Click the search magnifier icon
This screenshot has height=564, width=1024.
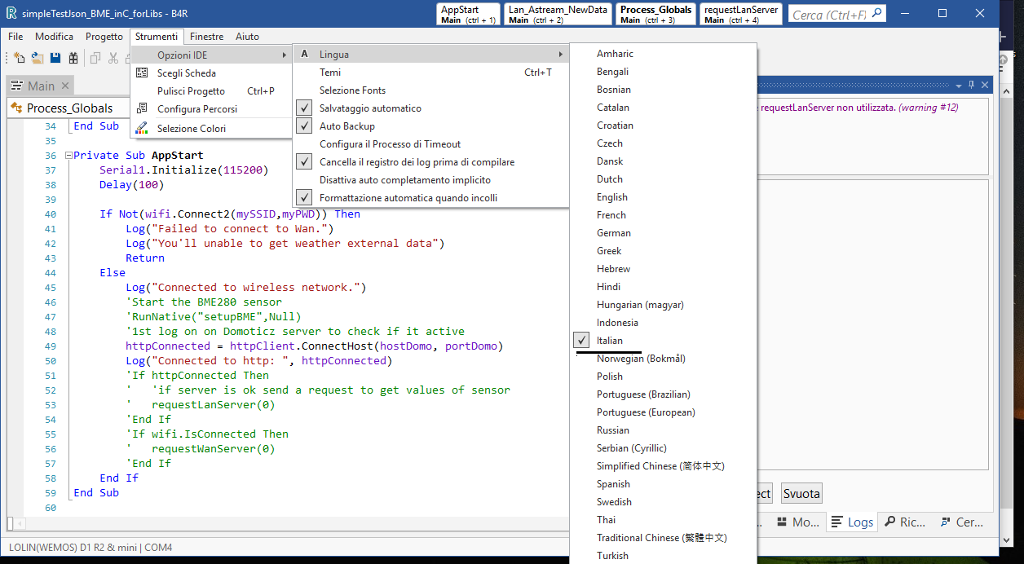pos(877,14)
